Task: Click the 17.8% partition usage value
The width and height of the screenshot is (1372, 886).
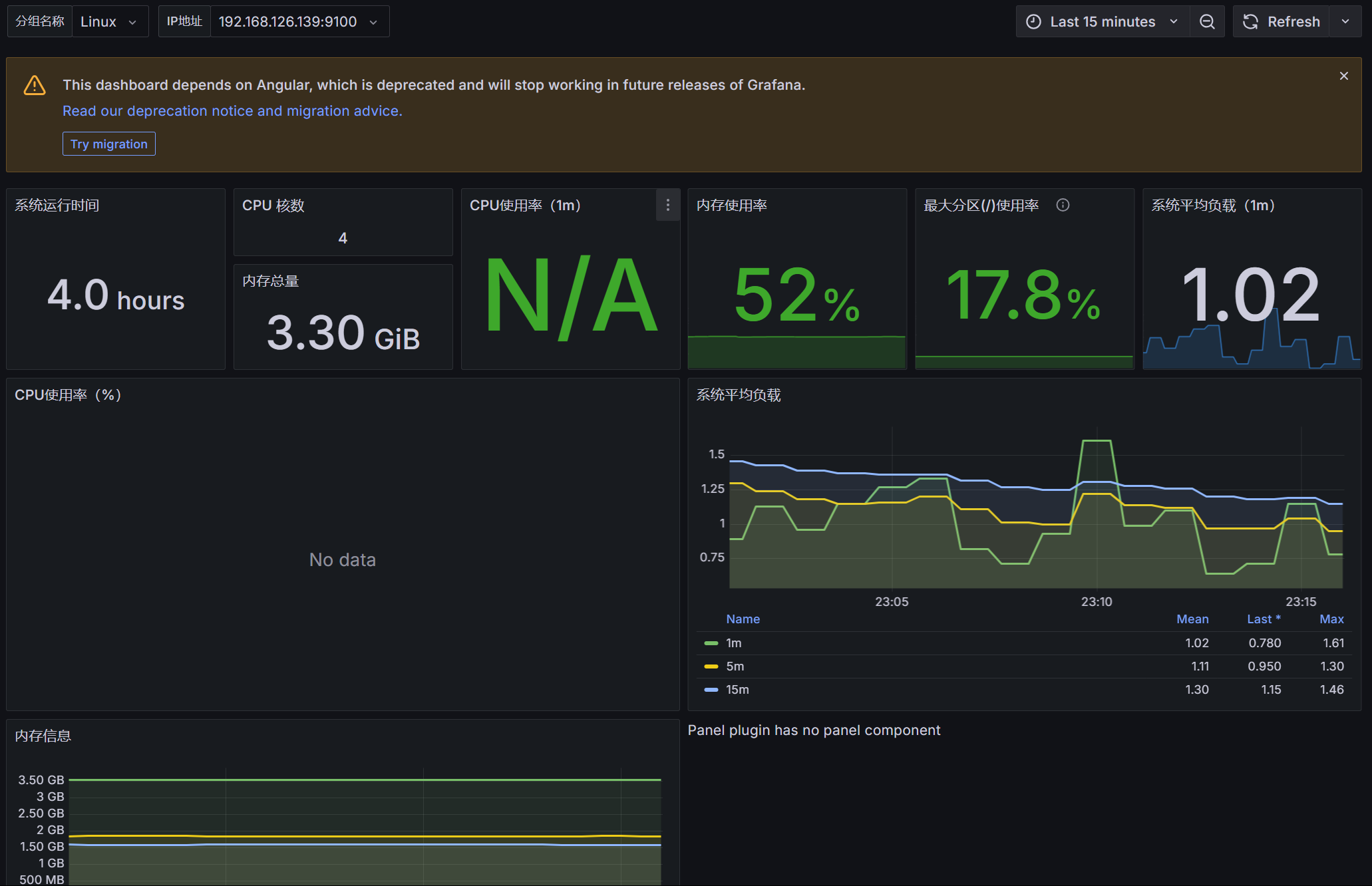Action: pos(1023,295)
